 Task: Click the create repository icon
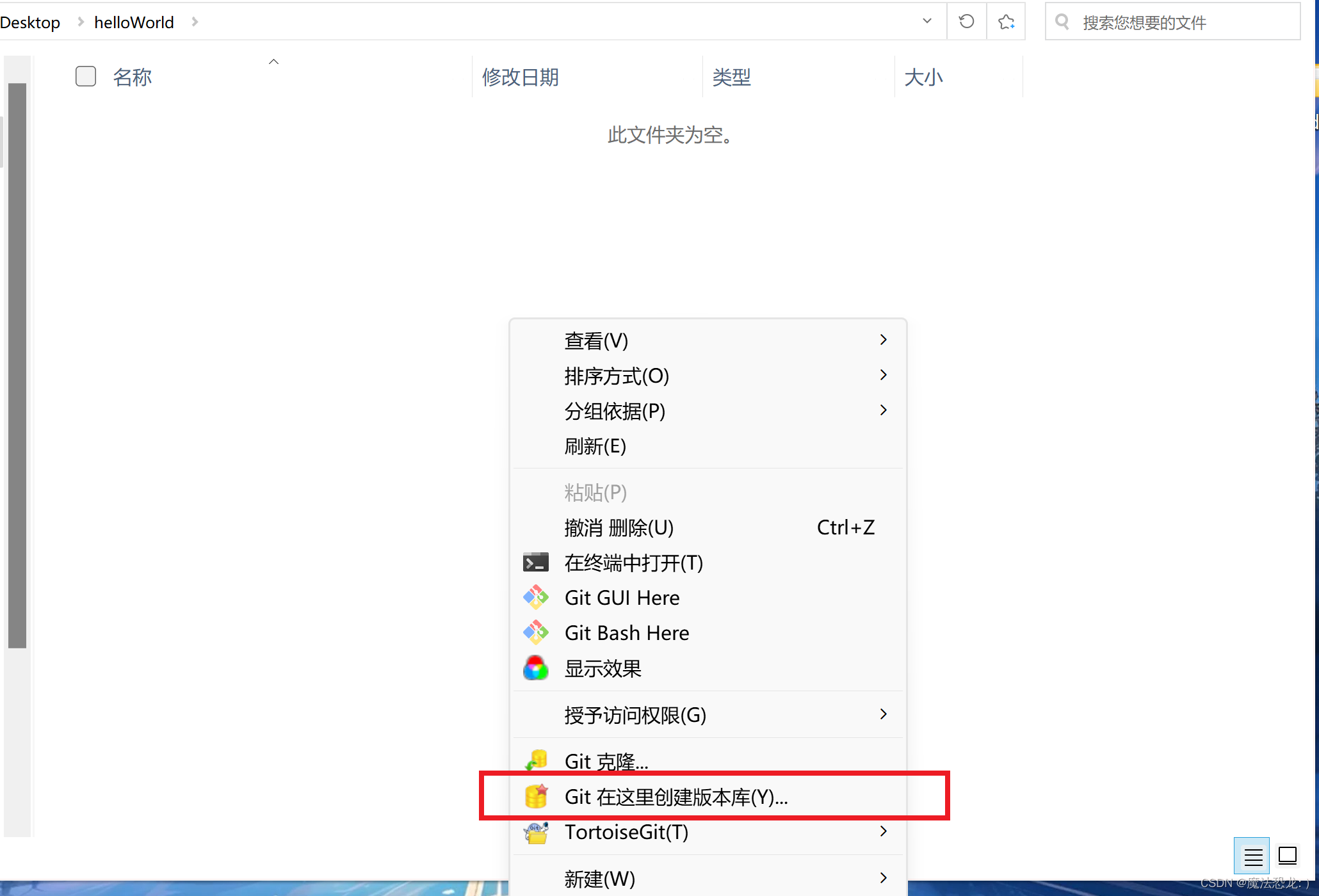click(x=535, y=796)
